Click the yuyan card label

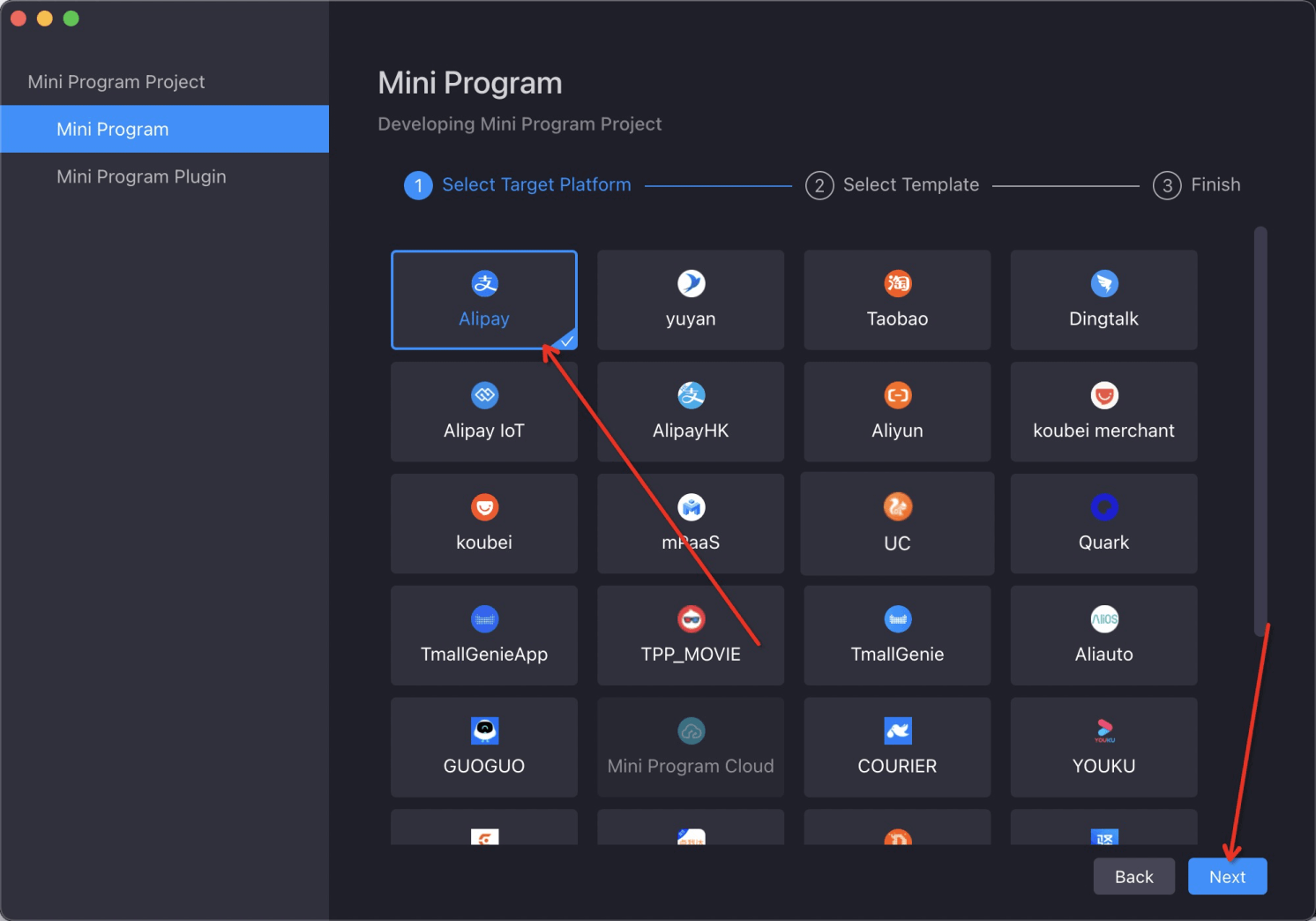pos(691,318)
